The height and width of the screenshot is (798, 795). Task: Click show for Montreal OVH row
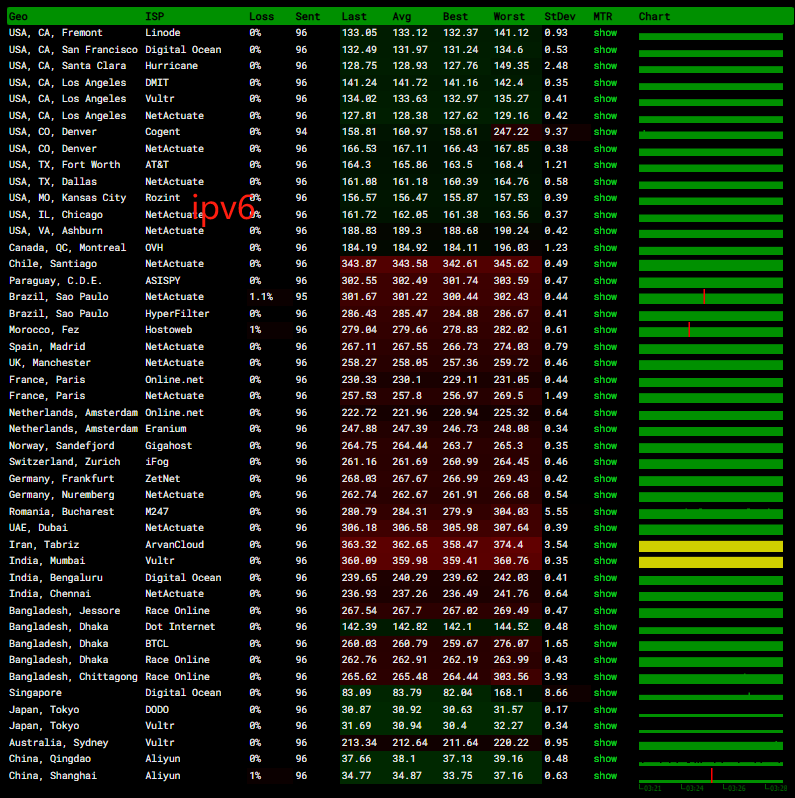[605, 247]
